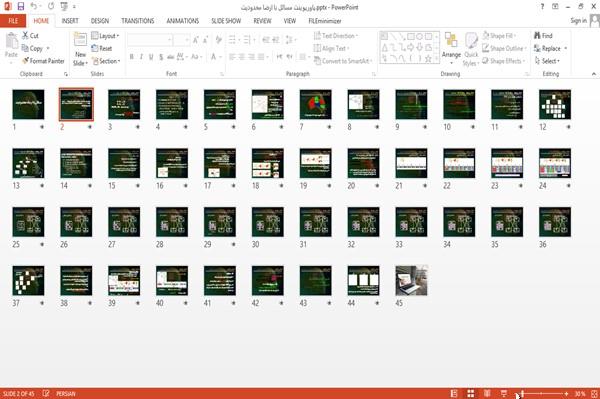Switch to Normal view in status bar
Image resolution: width=600 pixels, height=399 pixels.
454,393
